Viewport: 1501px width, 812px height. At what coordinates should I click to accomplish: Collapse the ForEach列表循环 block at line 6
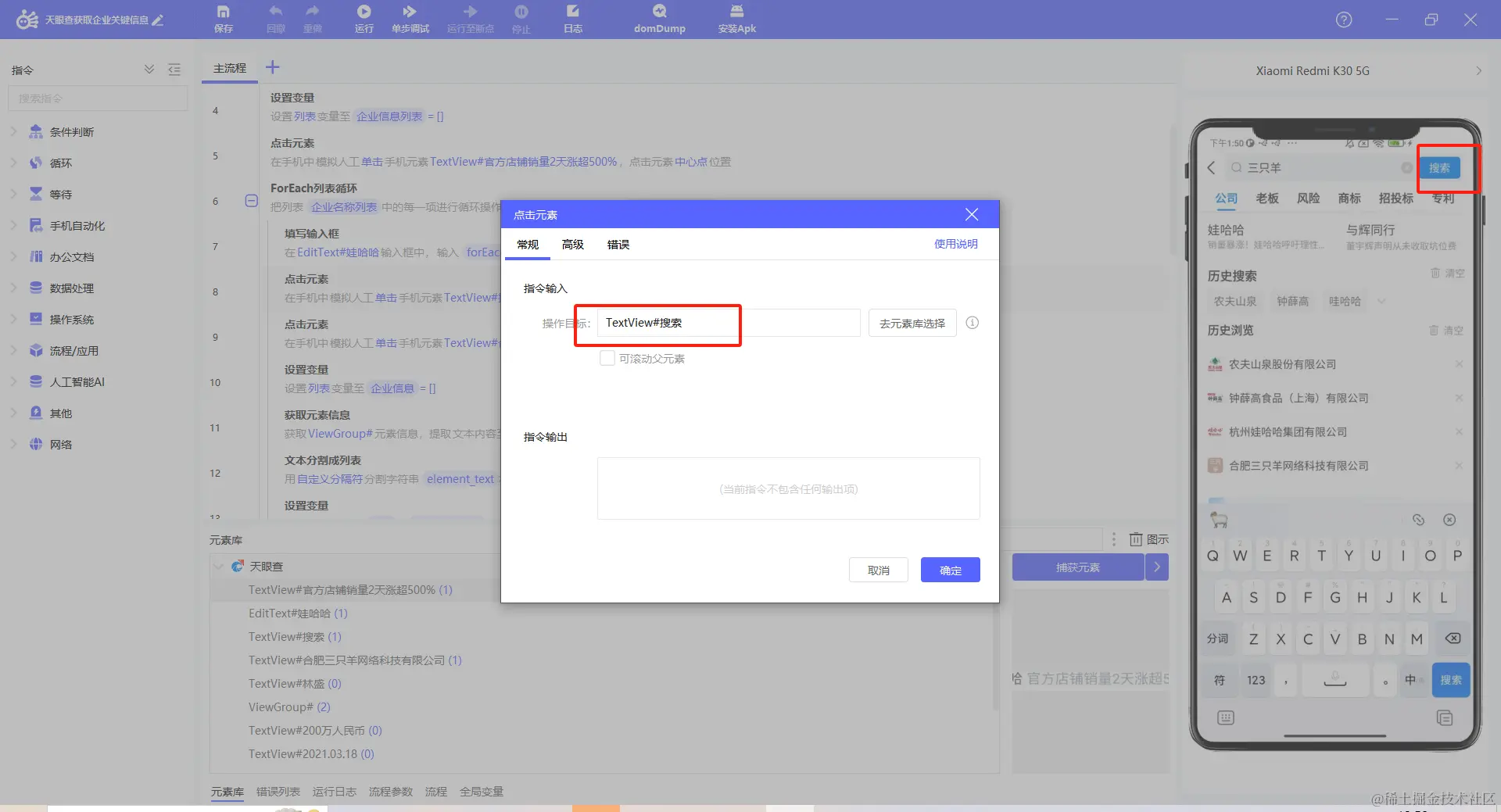pyautogui.click(x=251, y=201)
